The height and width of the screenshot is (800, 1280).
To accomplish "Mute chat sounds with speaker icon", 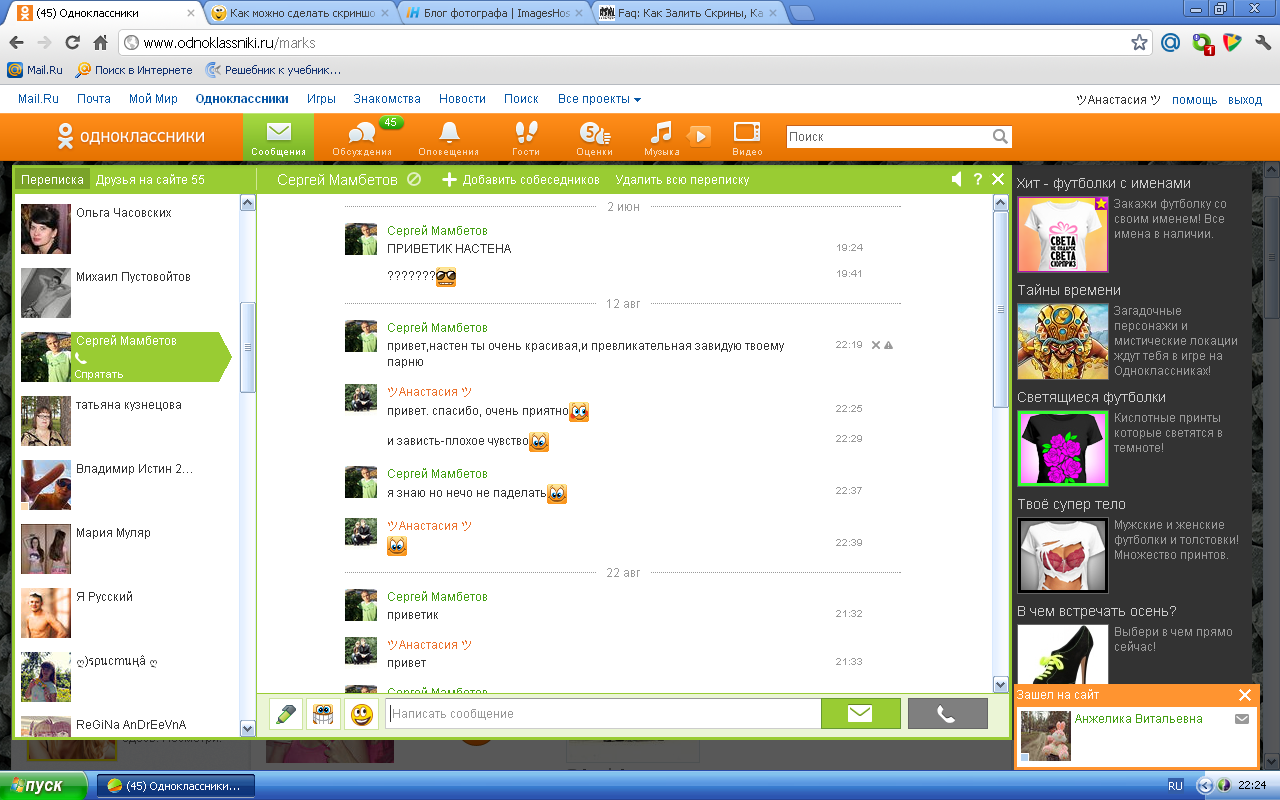I will click(957, 179).
